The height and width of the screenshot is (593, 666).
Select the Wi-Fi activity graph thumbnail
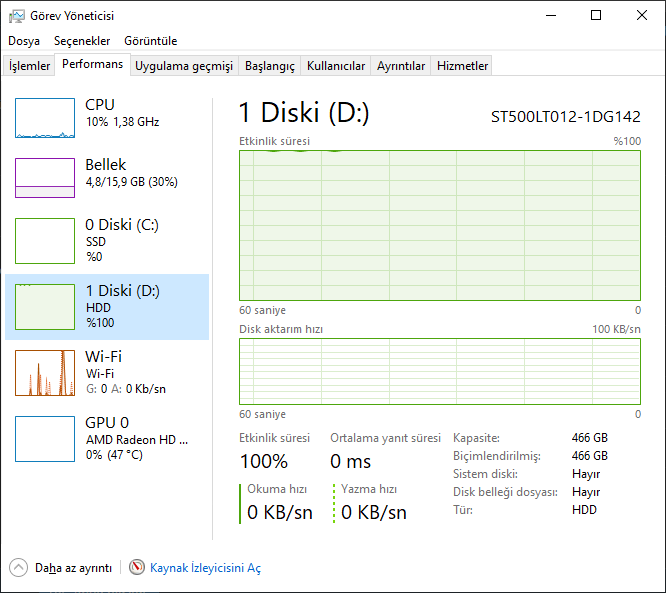[x=45, y=373]
